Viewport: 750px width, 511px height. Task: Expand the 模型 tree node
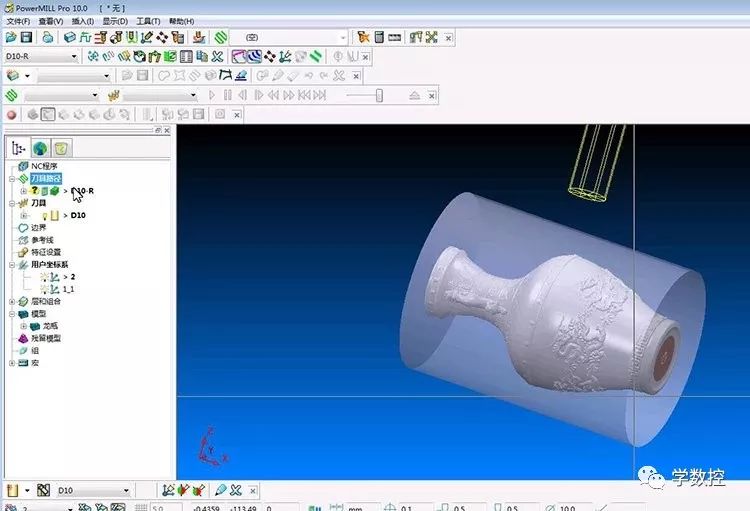11,314
